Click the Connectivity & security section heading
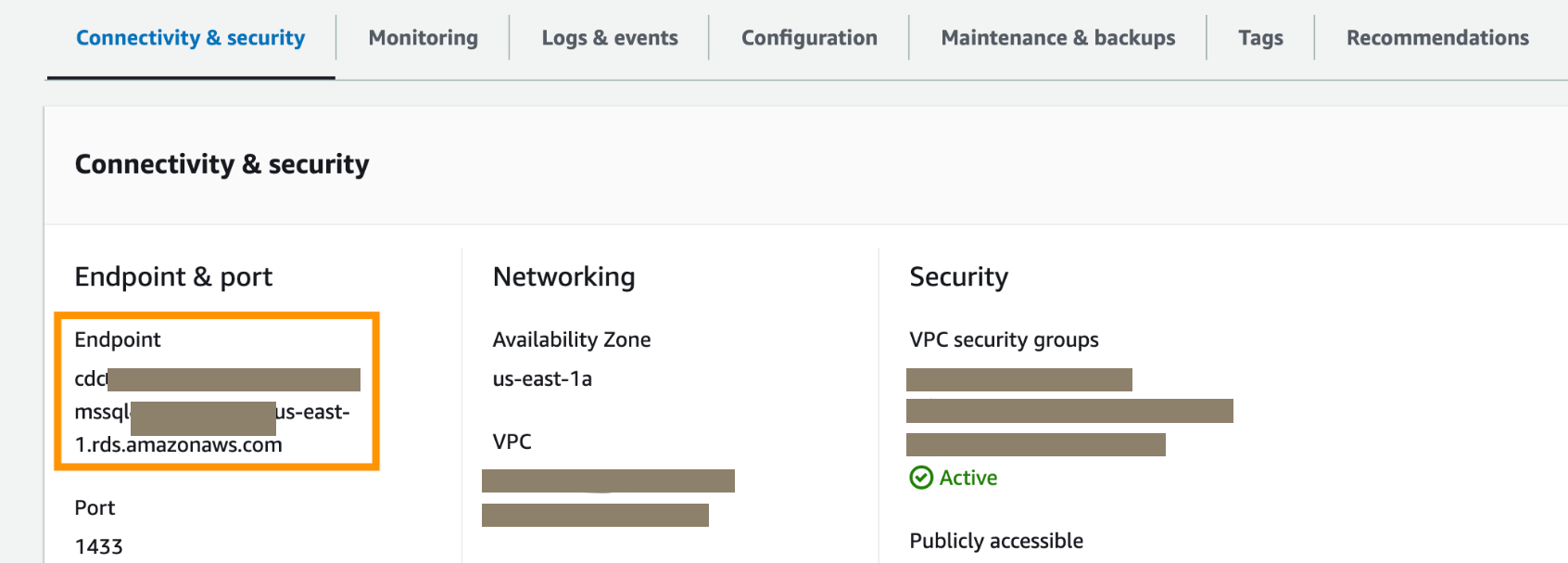This screenshot has height=563, width=1568. pos(222,164)
